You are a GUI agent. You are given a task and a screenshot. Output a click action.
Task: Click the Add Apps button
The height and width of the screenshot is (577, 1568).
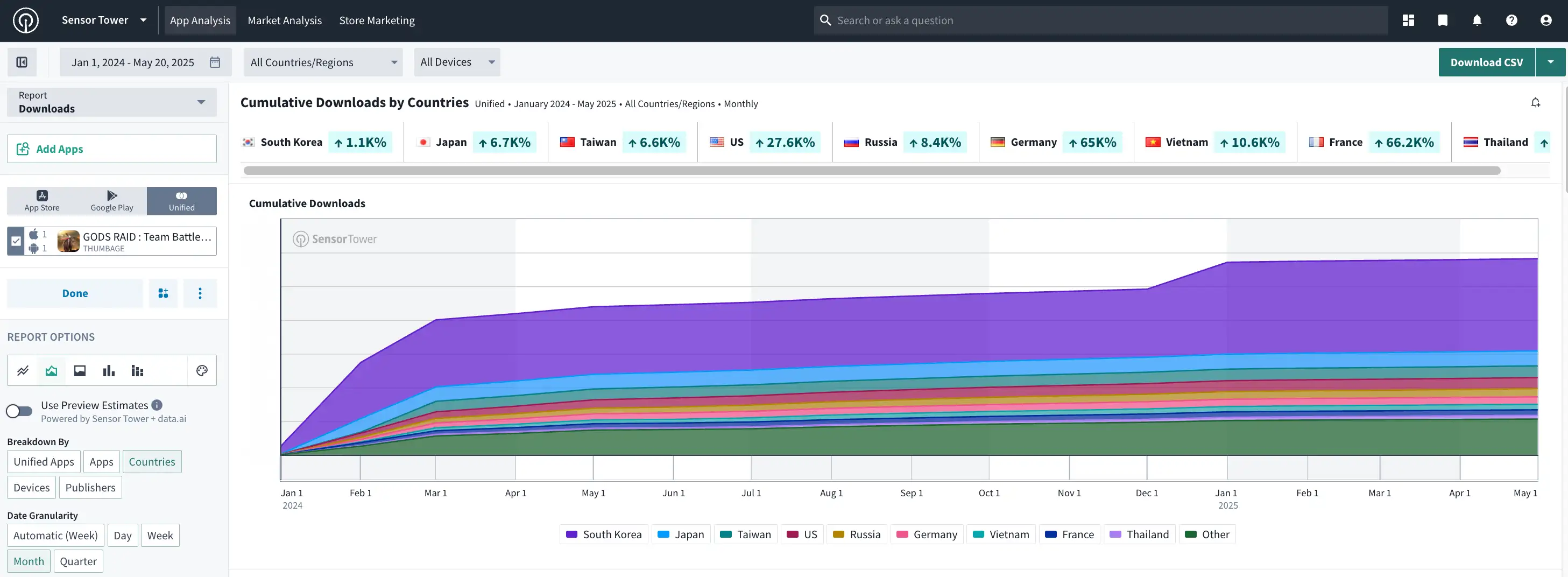[x=112, y=149]
